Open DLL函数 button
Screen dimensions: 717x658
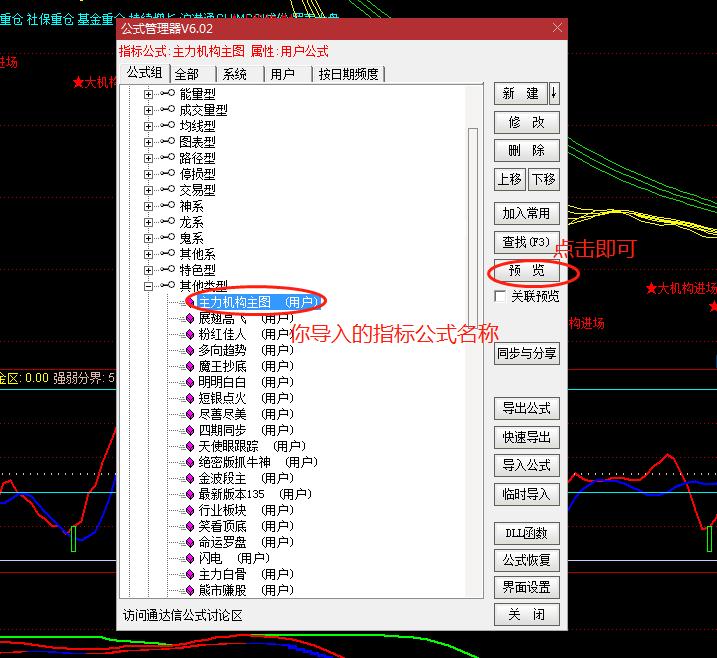(x=527, y=533)
